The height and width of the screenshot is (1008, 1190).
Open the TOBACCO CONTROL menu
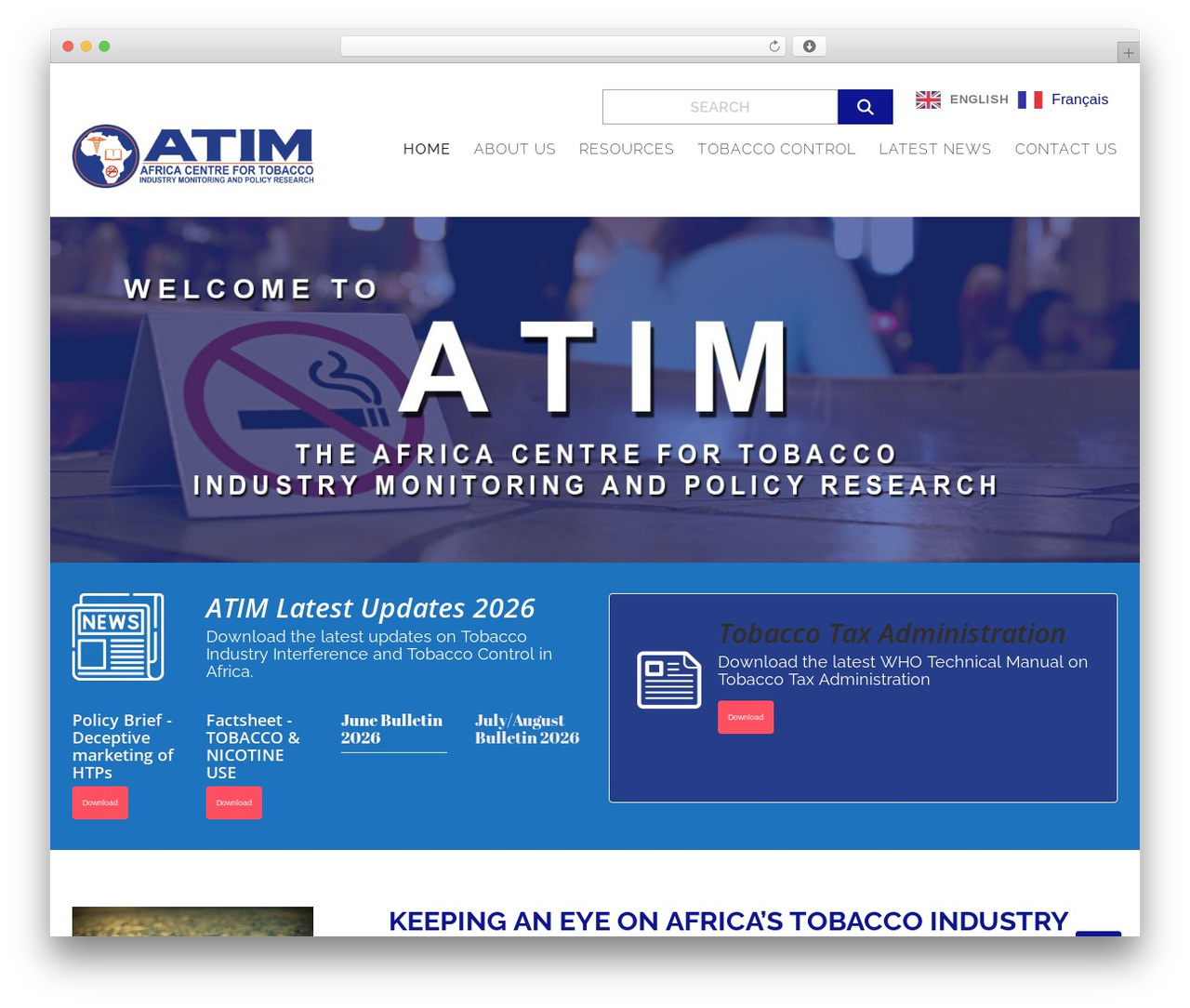(x=776, y=149)
